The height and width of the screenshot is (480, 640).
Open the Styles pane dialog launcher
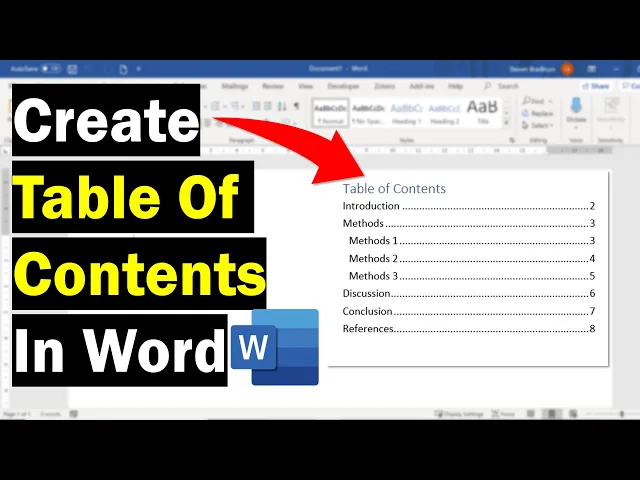(x=512, y=140)
